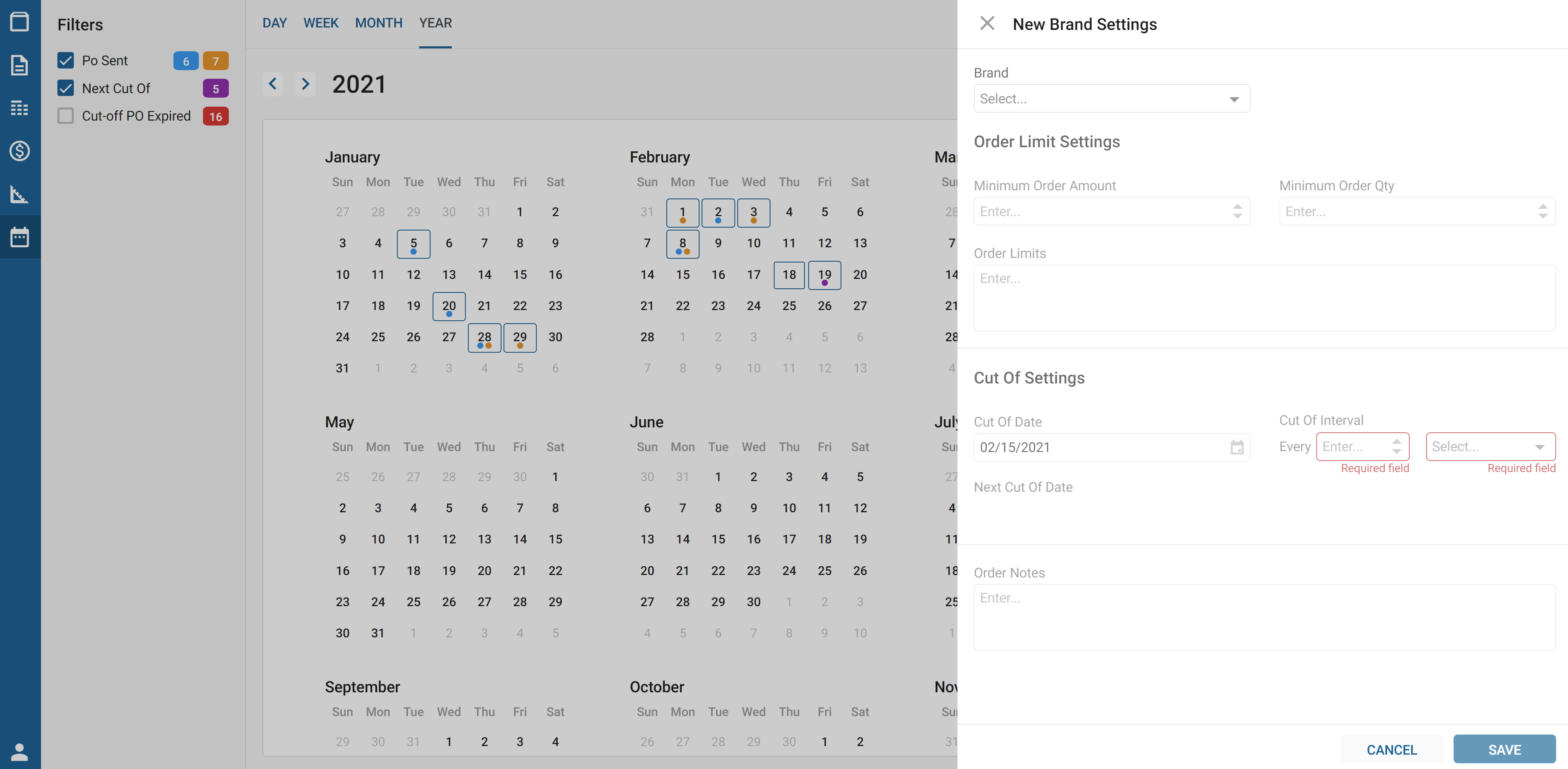Switch to the WEEK view tab

pyautogui.click(x=321, y=23)
